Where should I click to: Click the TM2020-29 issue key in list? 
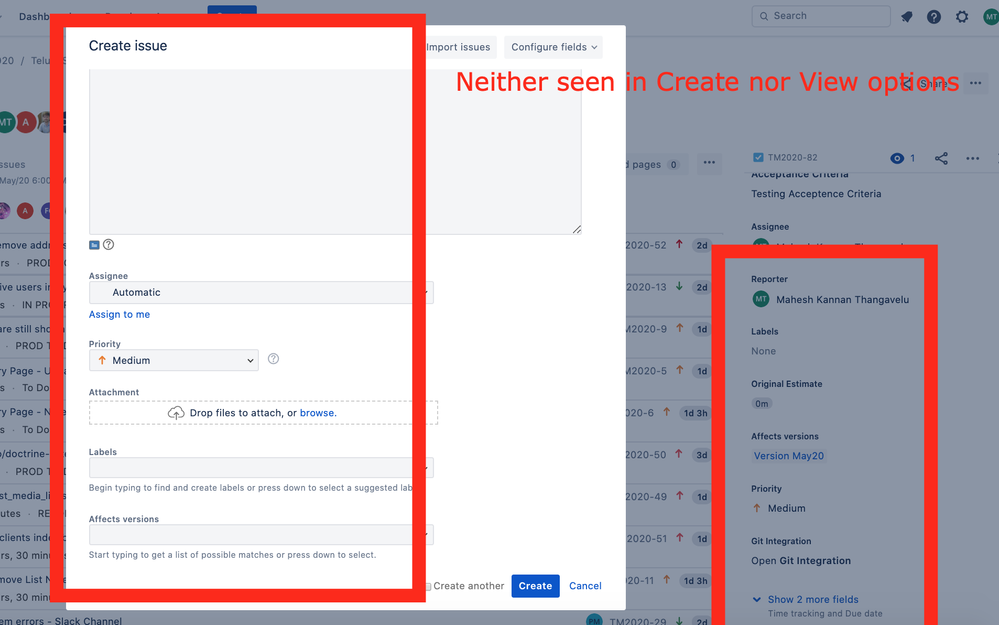coord(638,621)
